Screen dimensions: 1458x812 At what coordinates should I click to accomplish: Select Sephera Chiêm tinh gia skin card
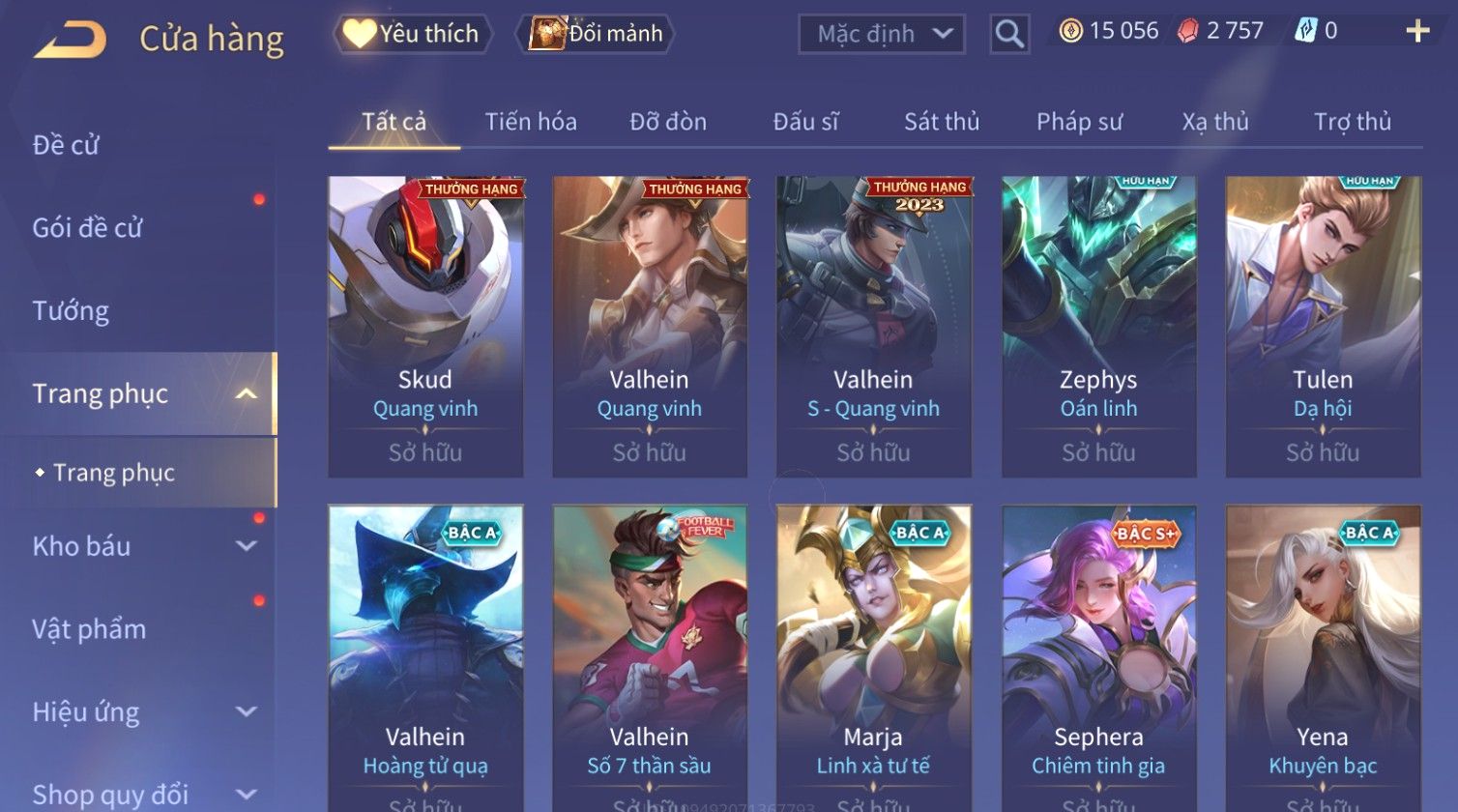[x=1098, y=657]
